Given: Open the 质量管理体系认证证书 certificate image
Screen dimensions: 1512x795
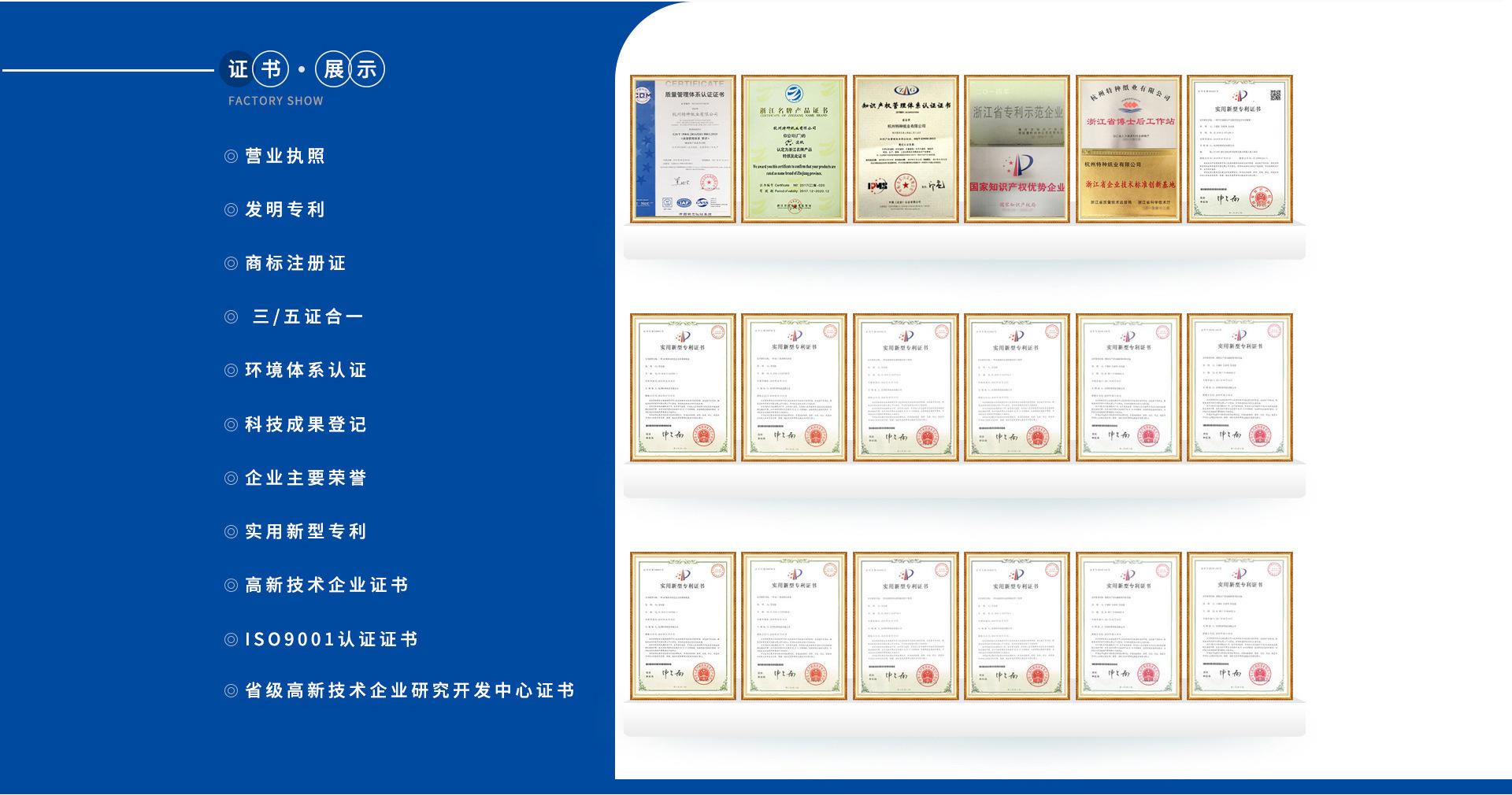Looking at the screenshot, I should pos(683,149).
